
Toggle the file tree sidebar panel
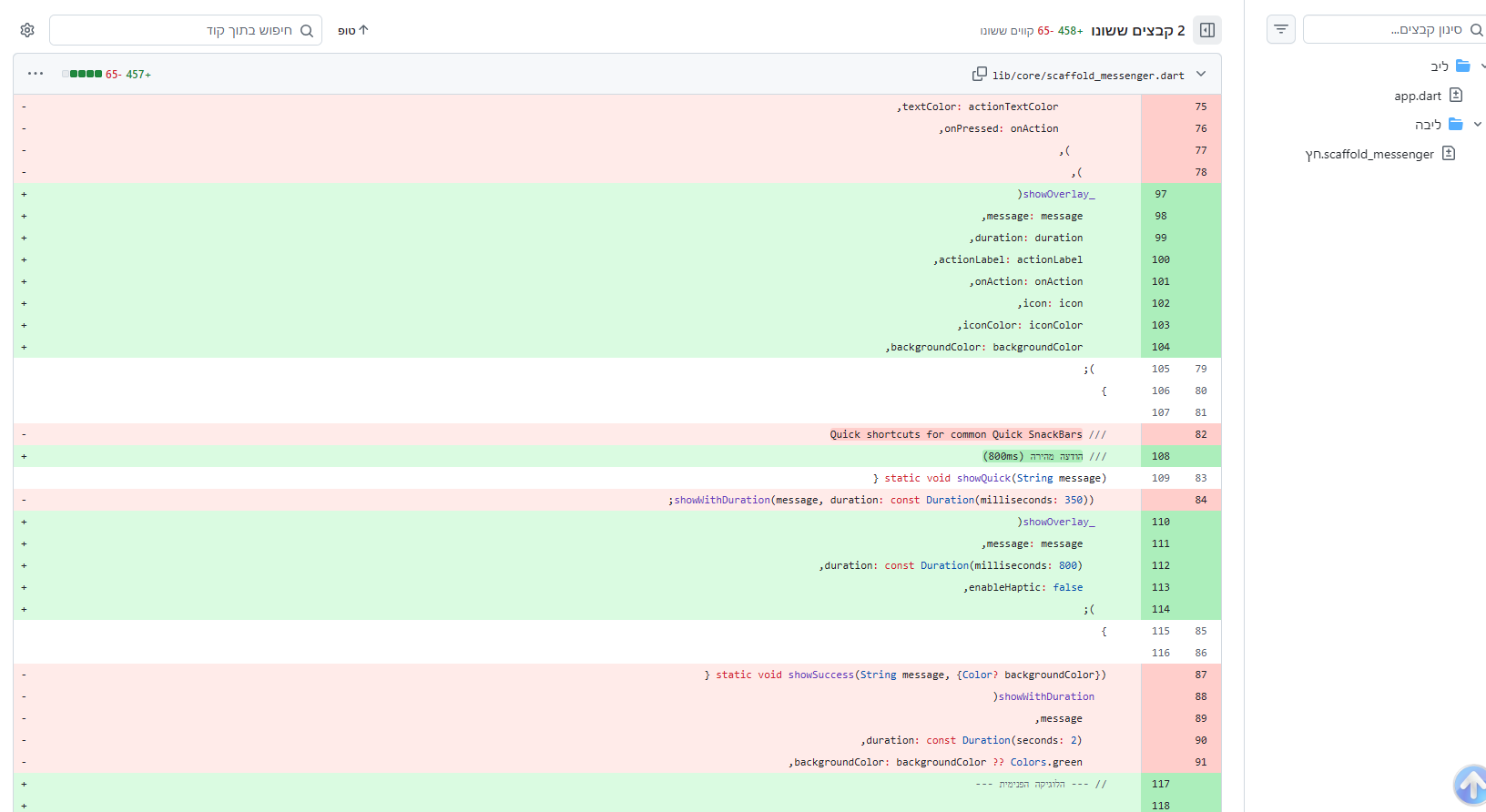tap(1207, 30)
